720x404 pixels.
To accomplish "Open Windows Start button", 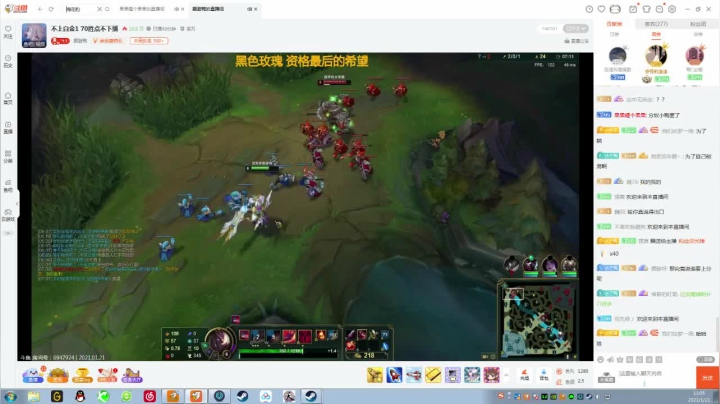I will tap(11, 396).
